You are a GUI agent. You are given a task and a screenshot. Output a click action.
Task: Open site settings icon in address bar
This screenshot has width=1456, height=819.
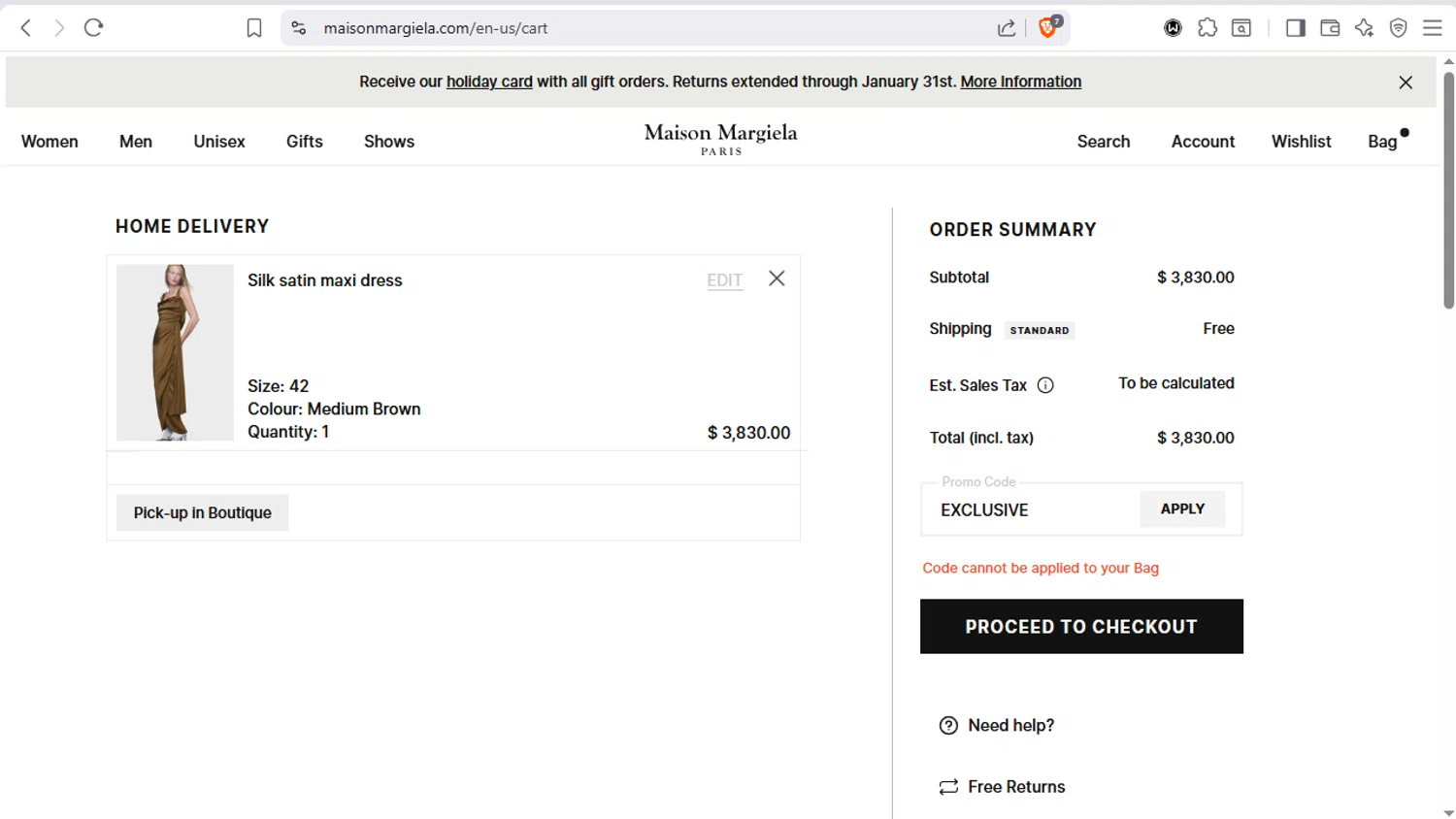299,28
